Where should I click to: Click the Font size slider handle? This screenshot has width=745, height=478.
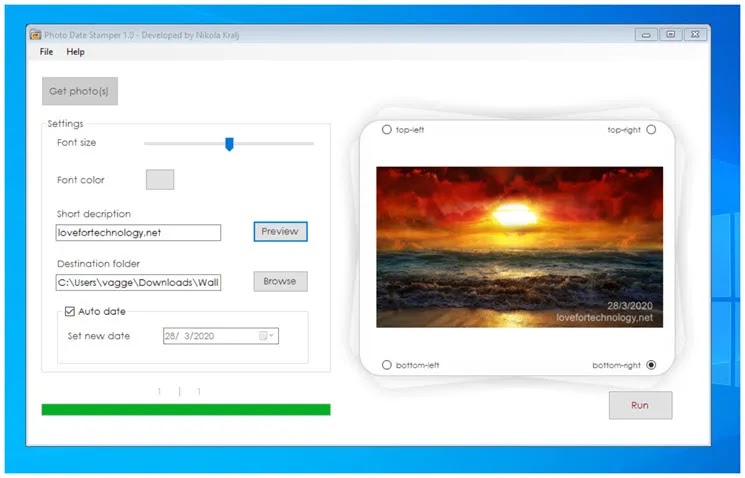tap(229, 144)
